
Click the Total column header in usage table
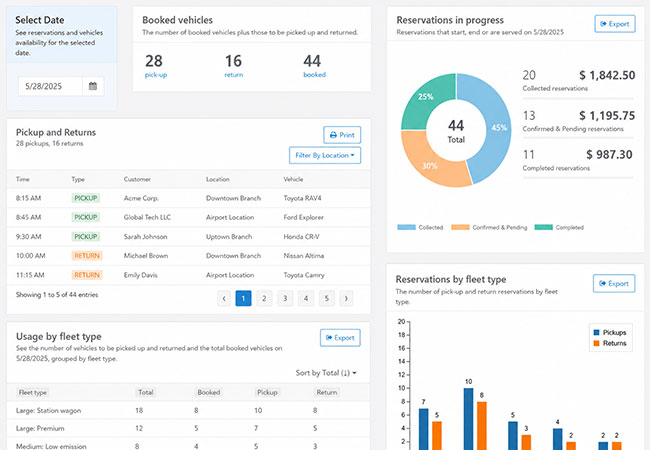[x=146, y=392]
